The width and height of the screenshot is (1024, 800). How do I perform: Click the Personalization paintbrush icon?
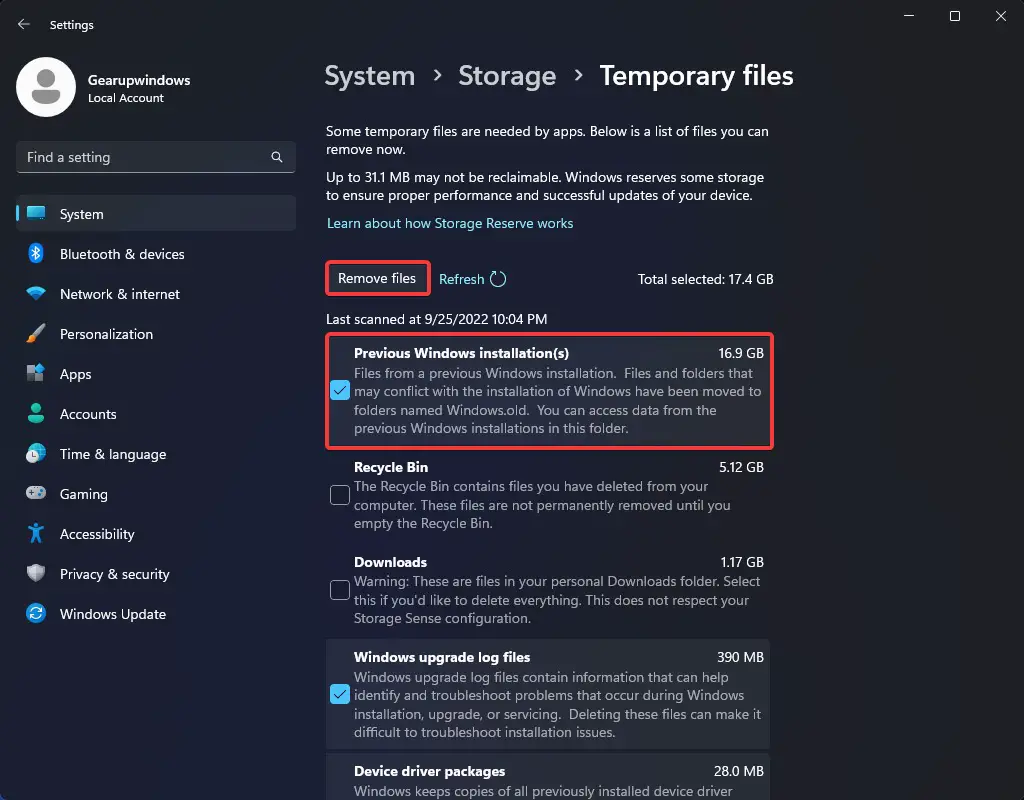coord(36,333)
